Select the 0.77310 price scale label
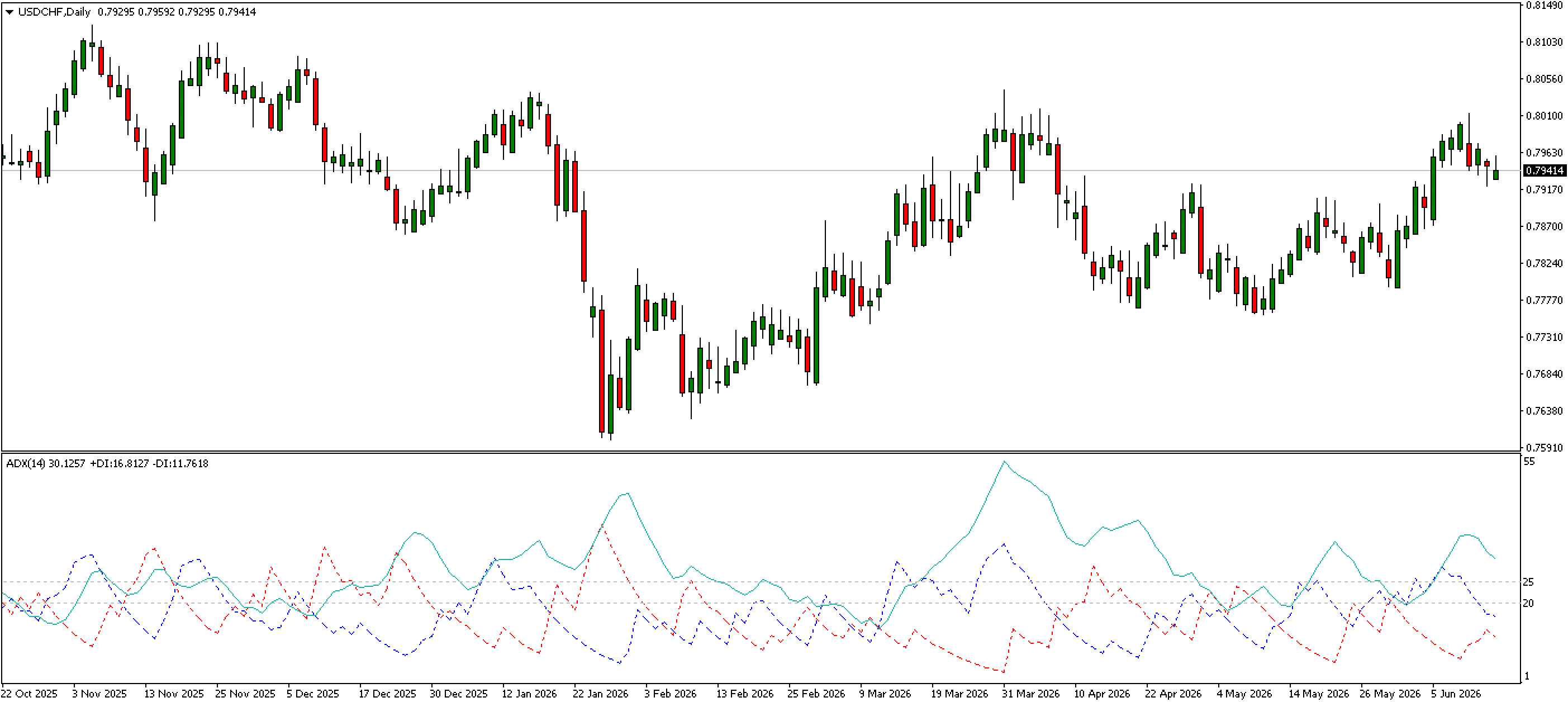This screenshot has height=702, width=1568. (1545, 337)
